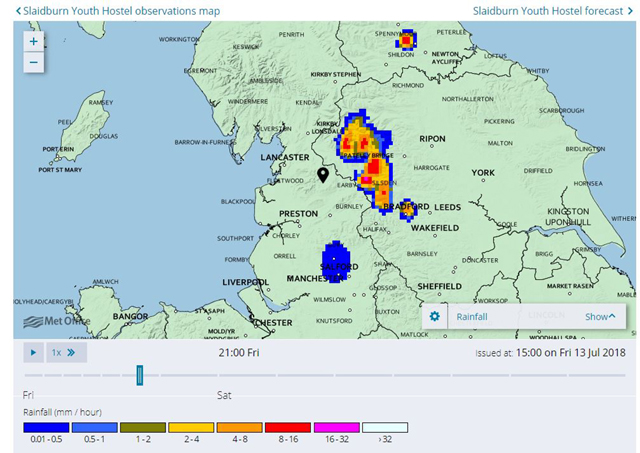Click the forward arrow by forecast link
The height and width of the screenshot is (453, 640).
(630, 11)
